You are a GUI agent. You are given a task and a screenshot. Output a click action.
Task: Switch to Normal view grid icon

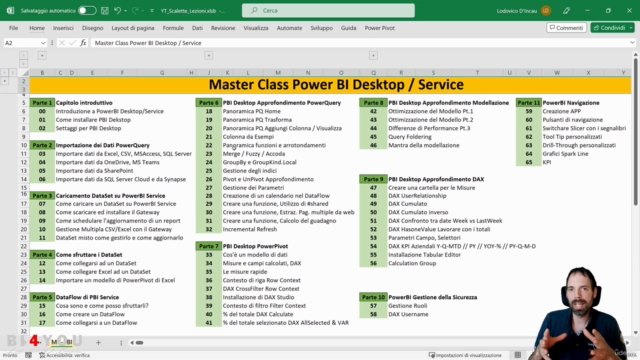(518, 356)
